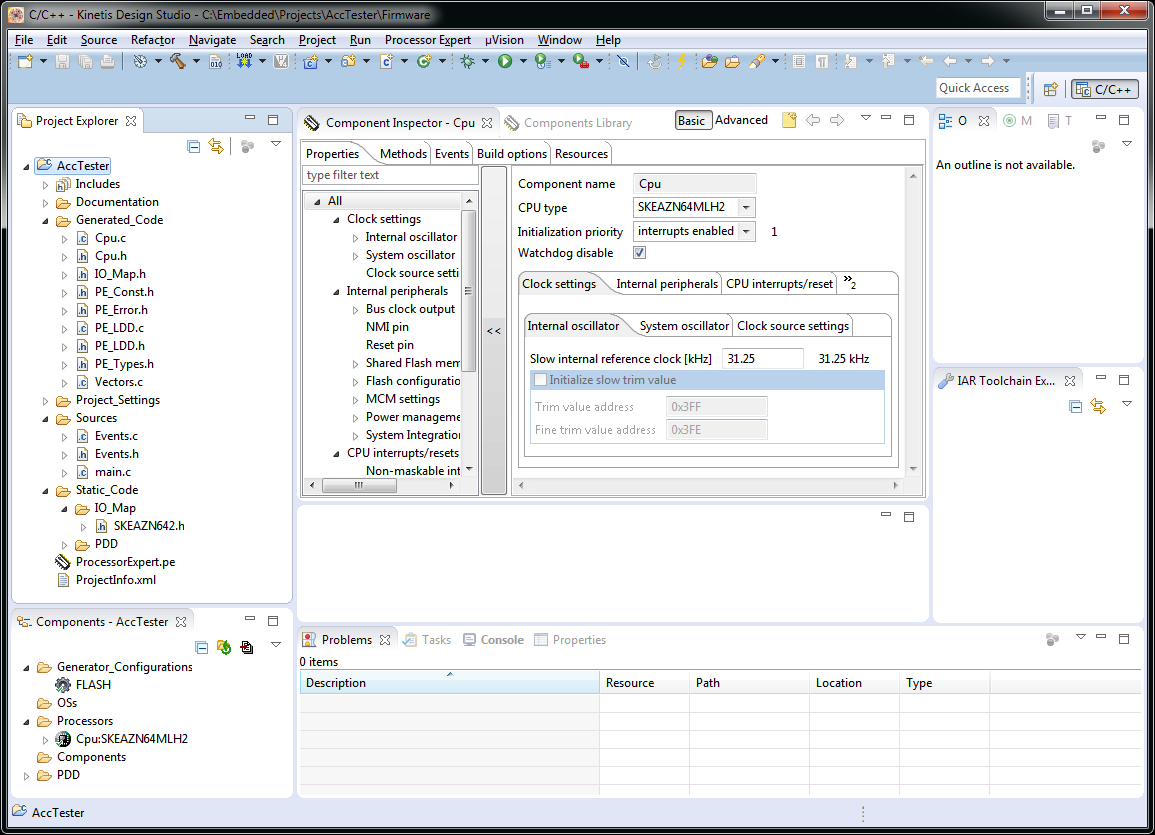Open the Processor Expert menu
This screenshot has width=1155, height=835.
[x=427, y=40]
